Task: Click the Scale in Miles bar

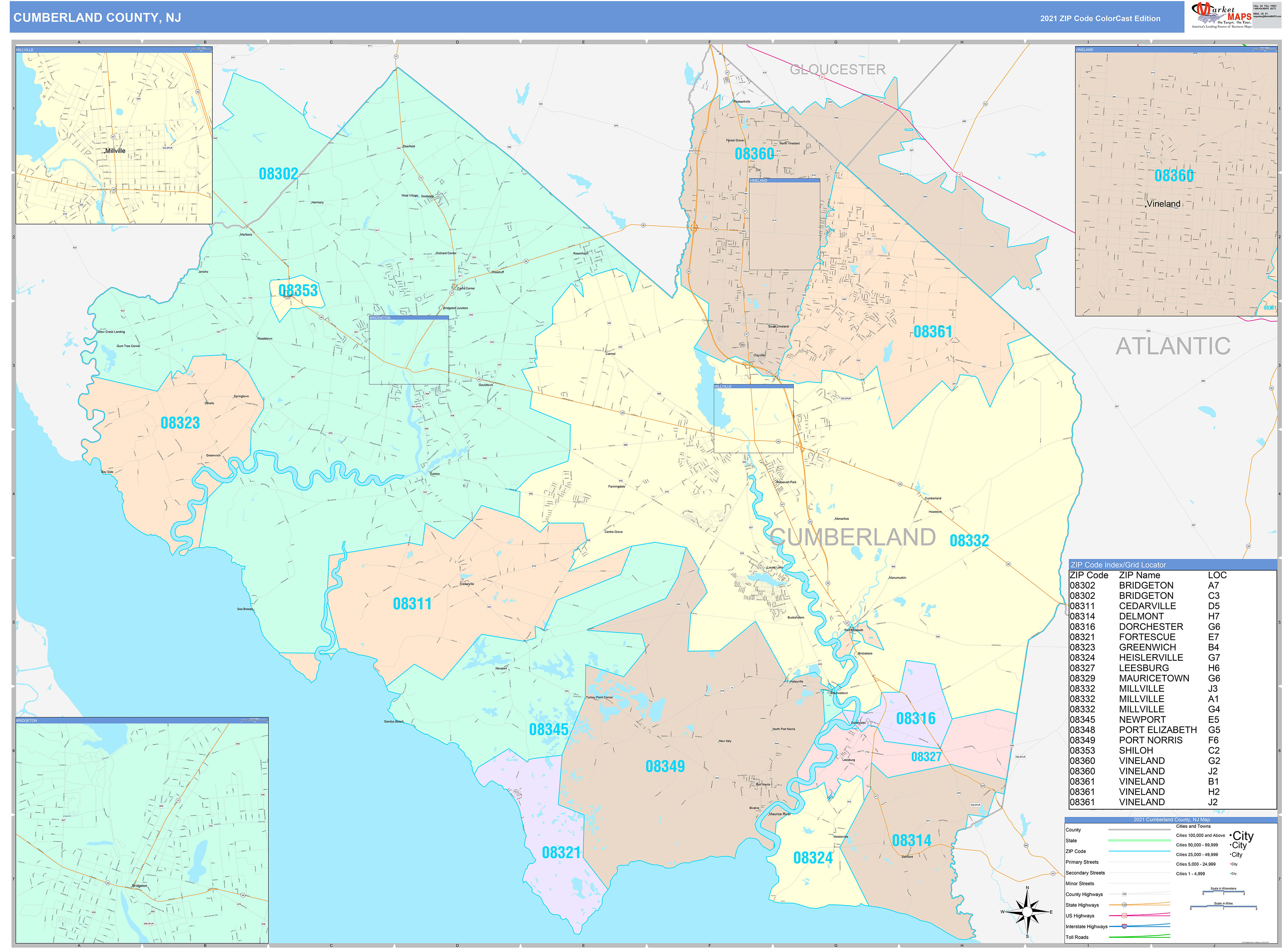Action: click(1224, 905)
